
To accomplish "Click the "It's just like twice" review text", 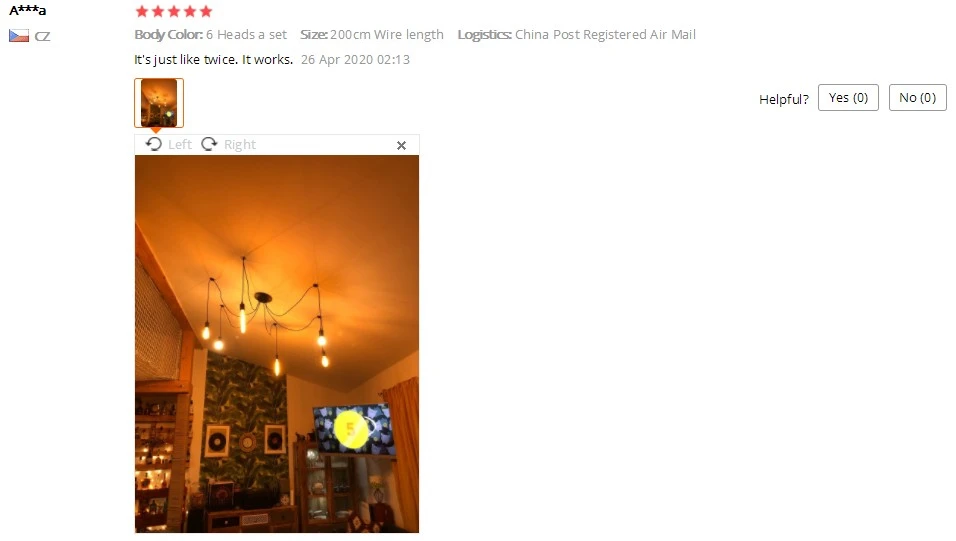I will [185, 59].
